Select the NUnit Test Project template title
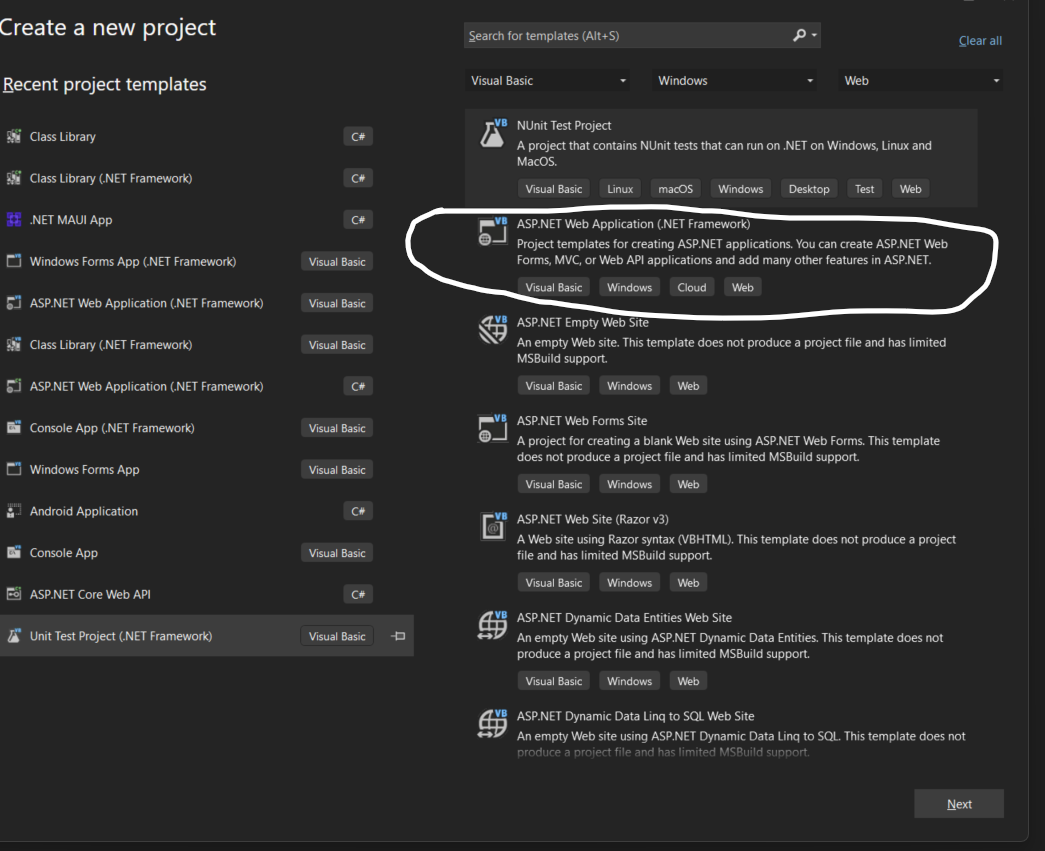The height and width of the screenshot is (851, 1045). [564, 125]
